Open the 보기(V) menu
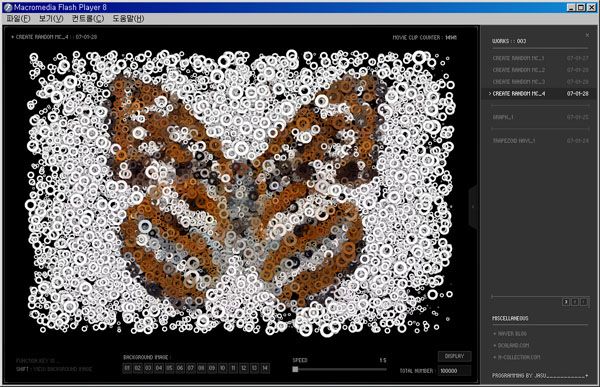600x387 pixels. [x=51, y=18]
